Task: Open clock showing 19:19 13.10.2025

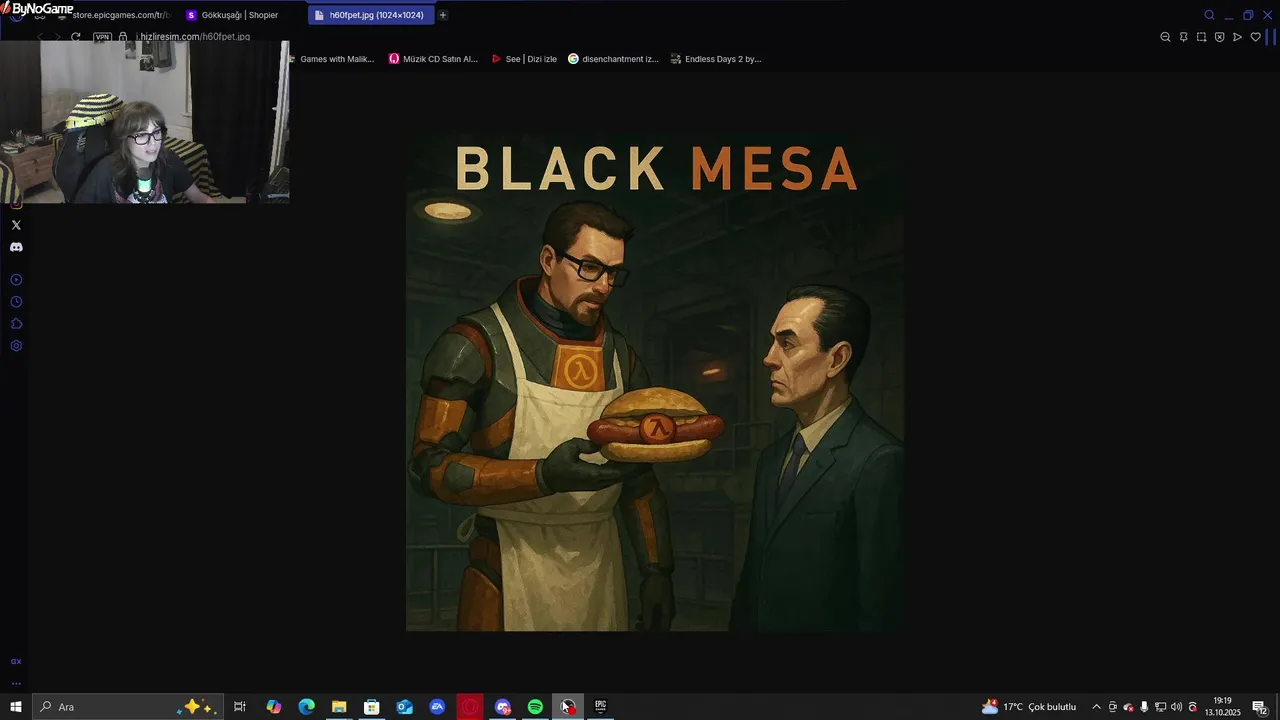Action: click(1222, 707)
